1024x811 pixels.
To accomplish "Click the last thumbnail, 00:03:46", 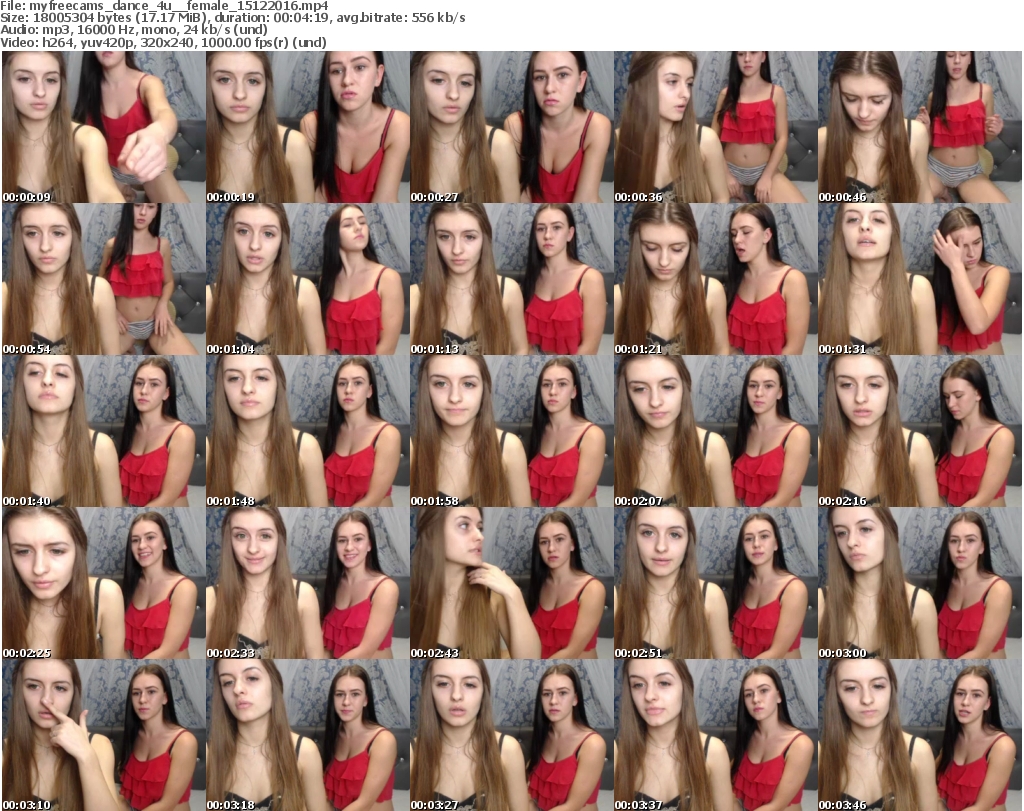I will point(919,735).
